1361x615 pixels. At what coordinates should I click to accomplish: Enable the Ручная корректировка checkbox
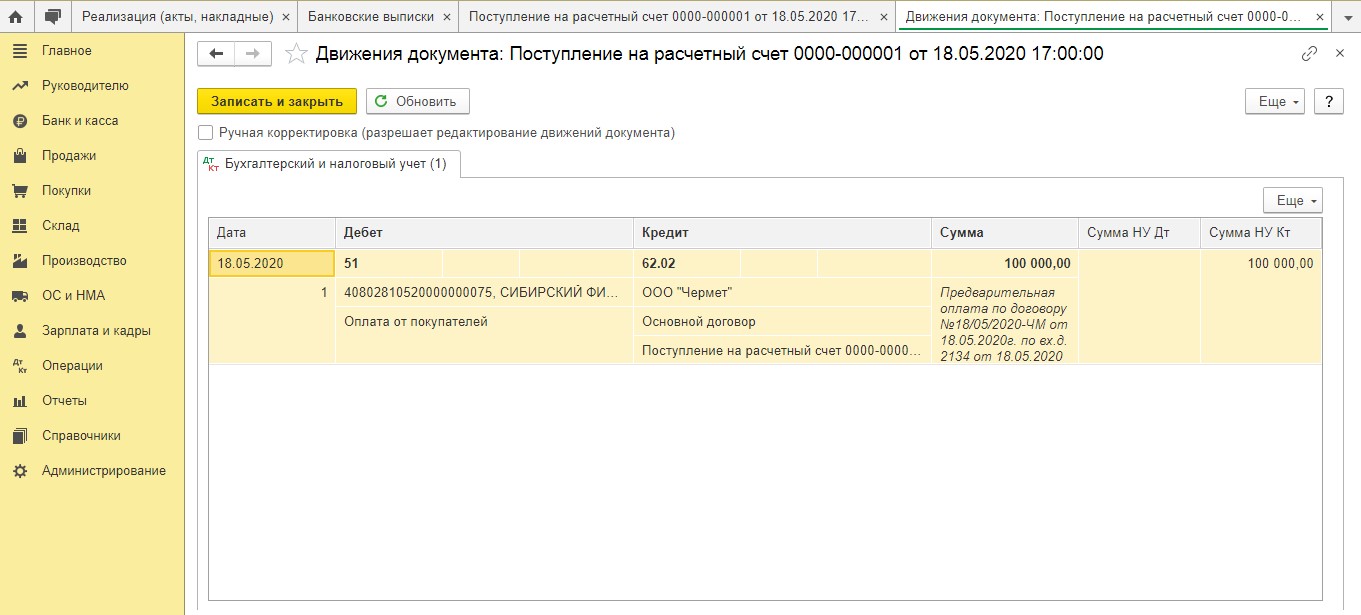click(206, 132)
